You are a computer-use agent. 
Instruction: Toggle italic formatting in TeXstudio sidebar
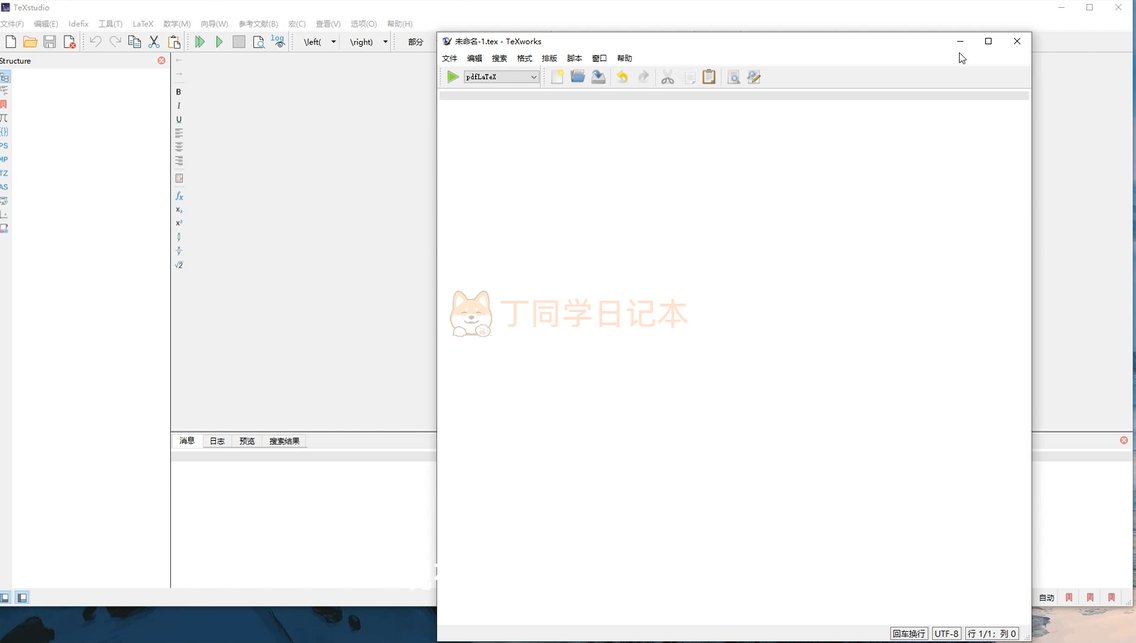pyautogui.click(x=179, y=106)
